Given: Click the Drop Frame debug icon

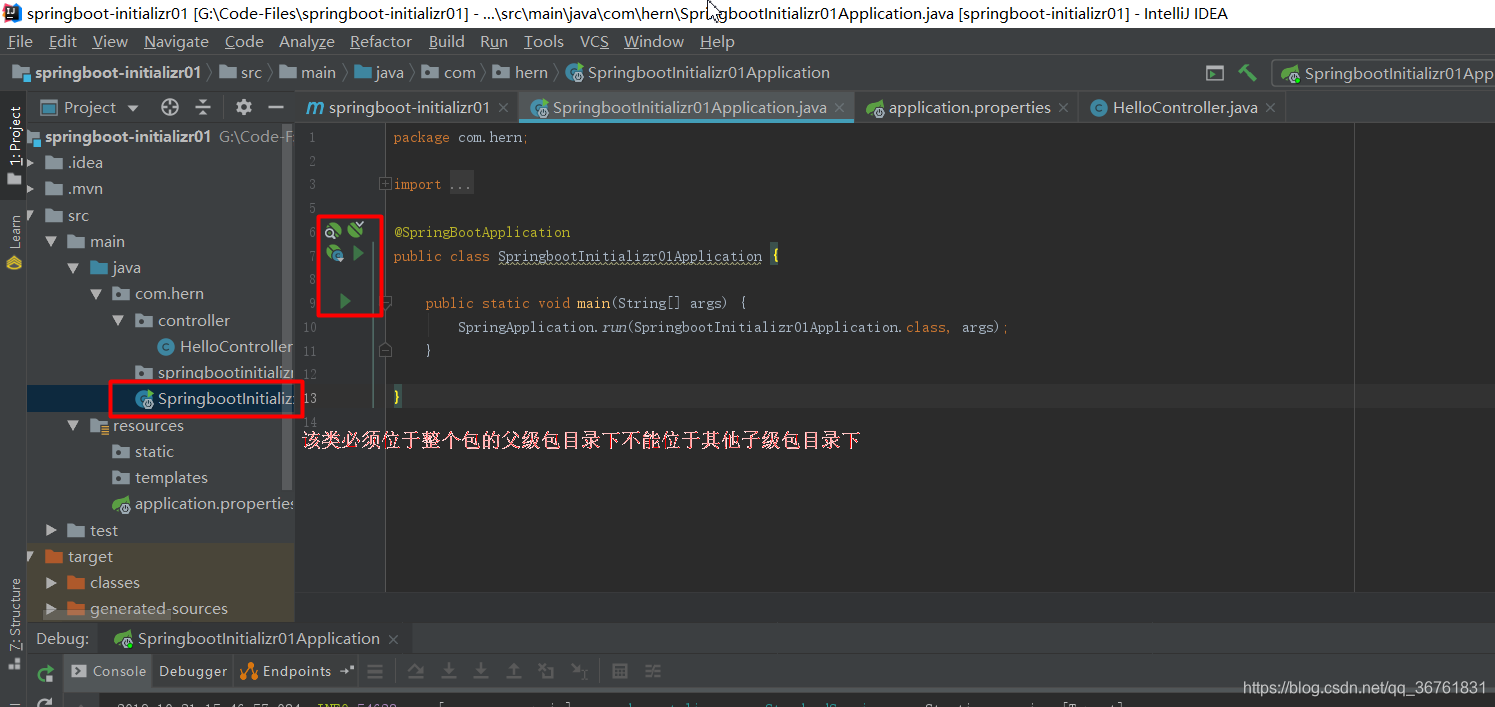Looking at the screenshot, I should (x=546, y=671).
